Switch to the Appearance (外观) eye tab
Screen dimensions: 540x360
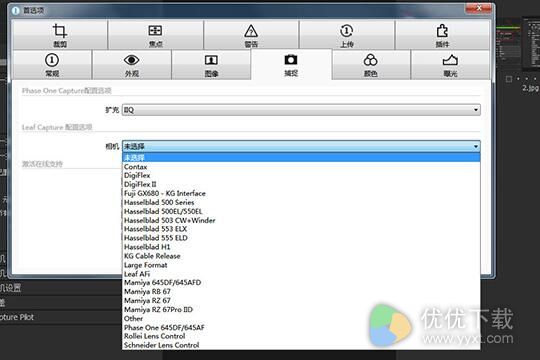pos(132,65)
